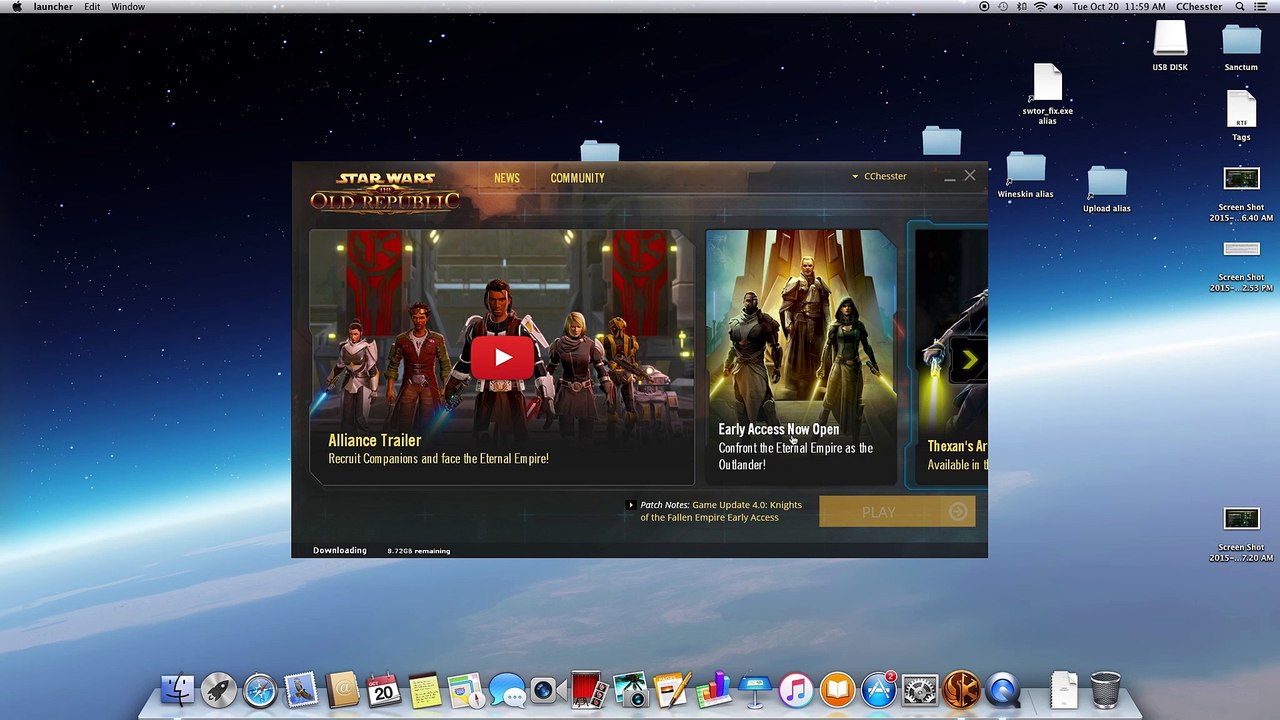1280x720 pixels.
Task: Open Calendar from the Dock
Action: pos(384,689)
